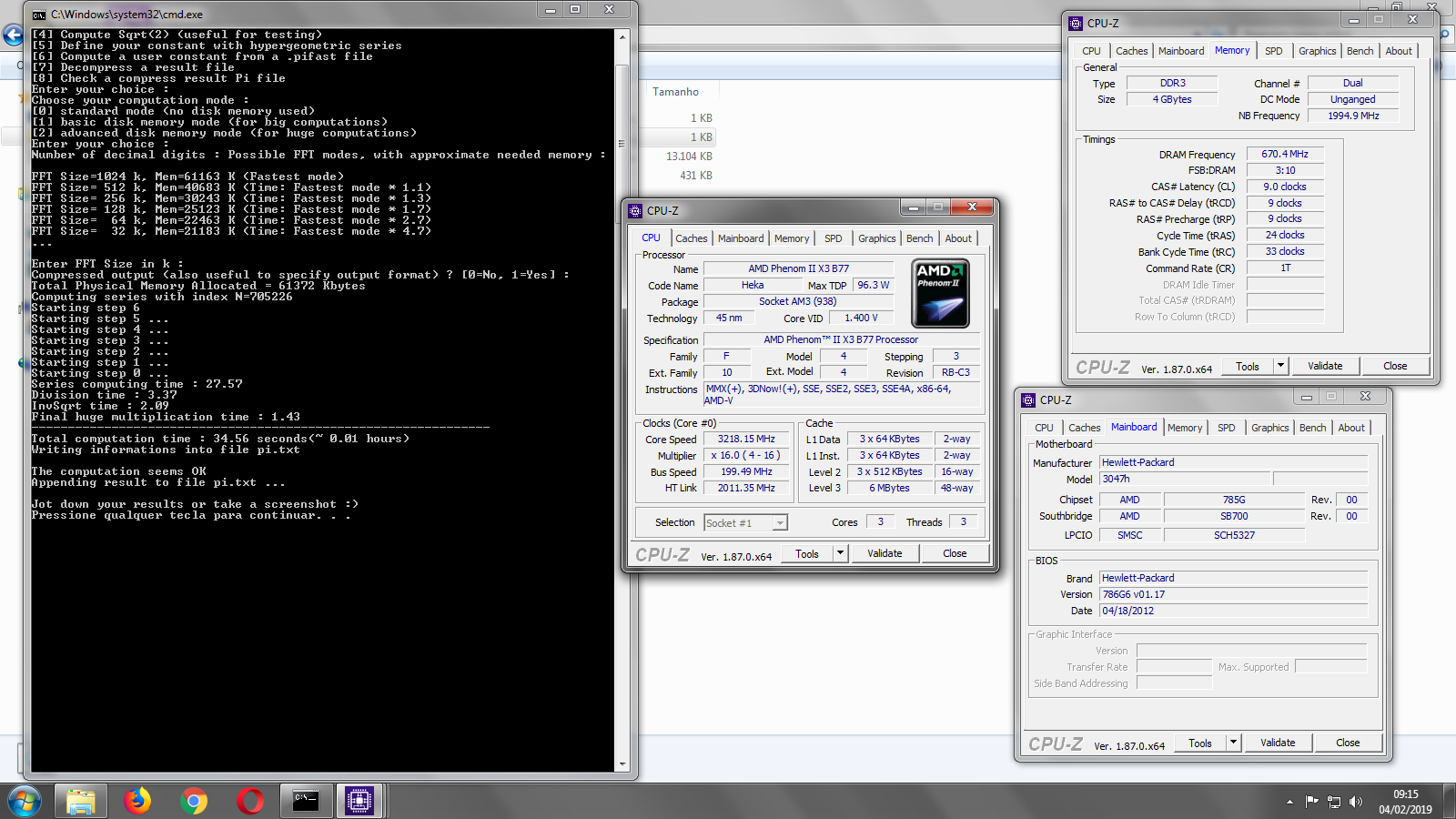1456x819 pixels.
Task: Open About tab in Mainboard window
Action: pos(1351,428)
